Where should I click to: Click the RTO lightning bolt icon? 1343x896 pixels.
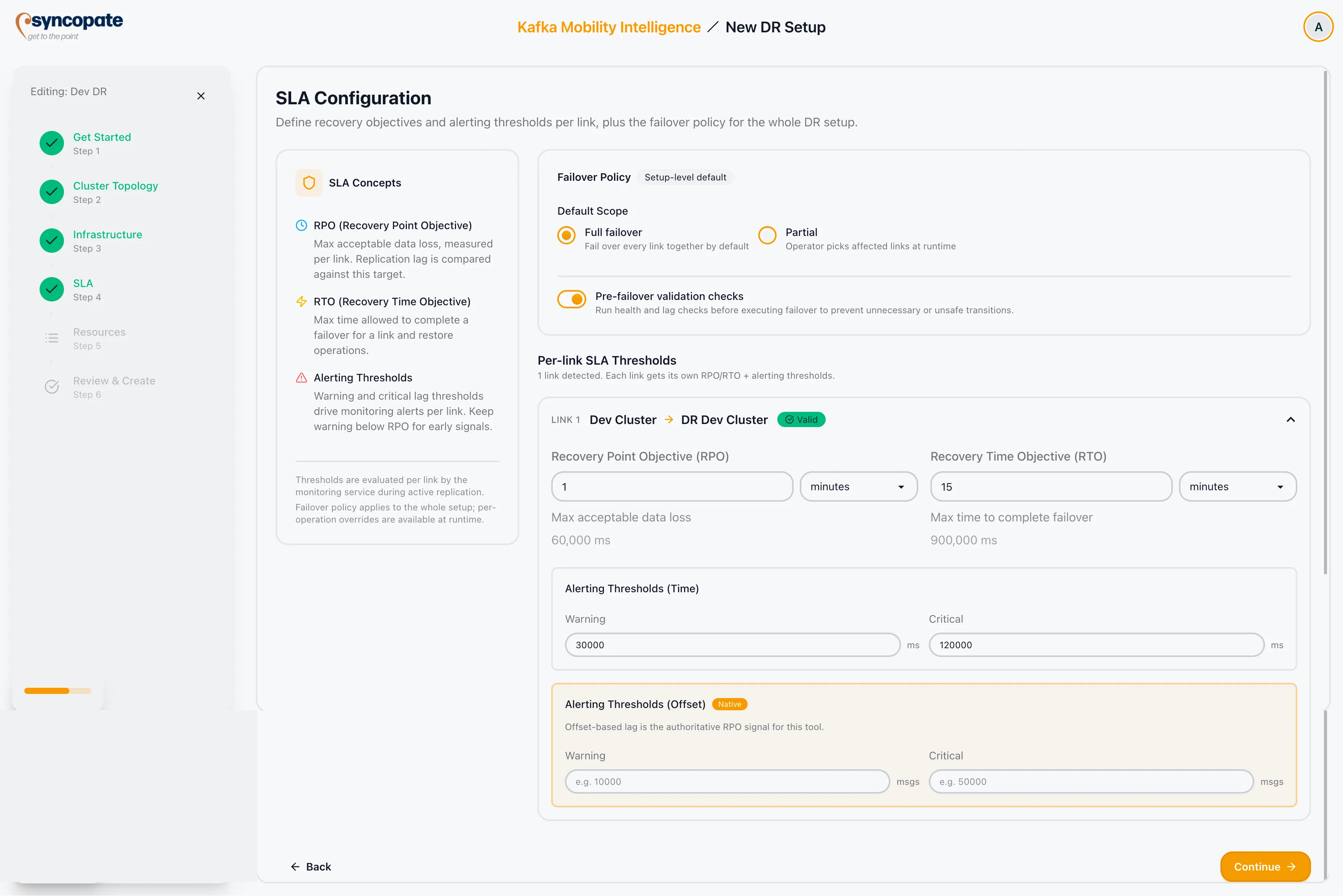pyautogui.click(x=301, y=302)
